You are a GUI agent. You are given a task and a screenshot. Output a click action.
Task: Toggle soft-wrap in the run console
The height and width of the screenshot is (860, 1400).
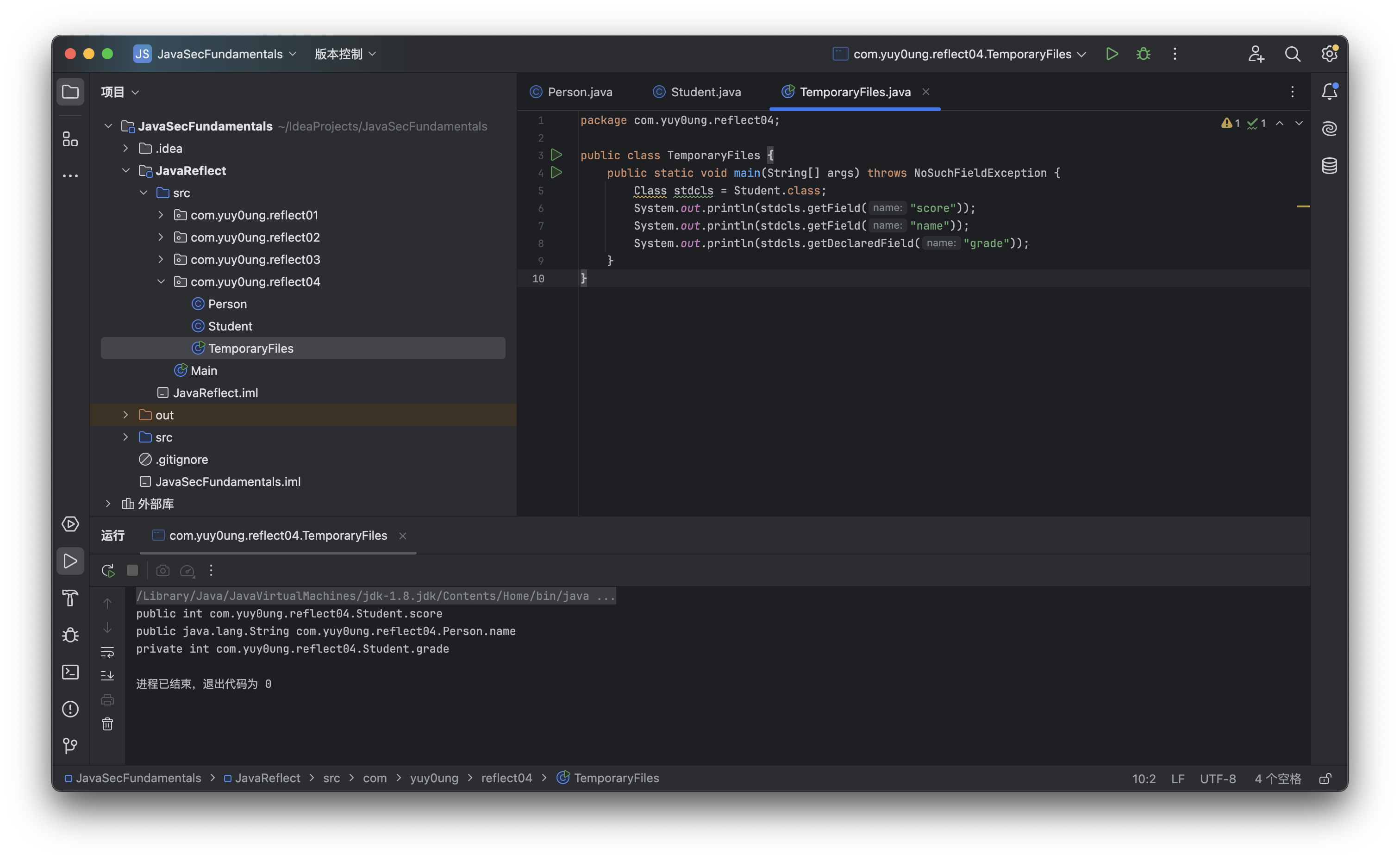tap(107, 652)
